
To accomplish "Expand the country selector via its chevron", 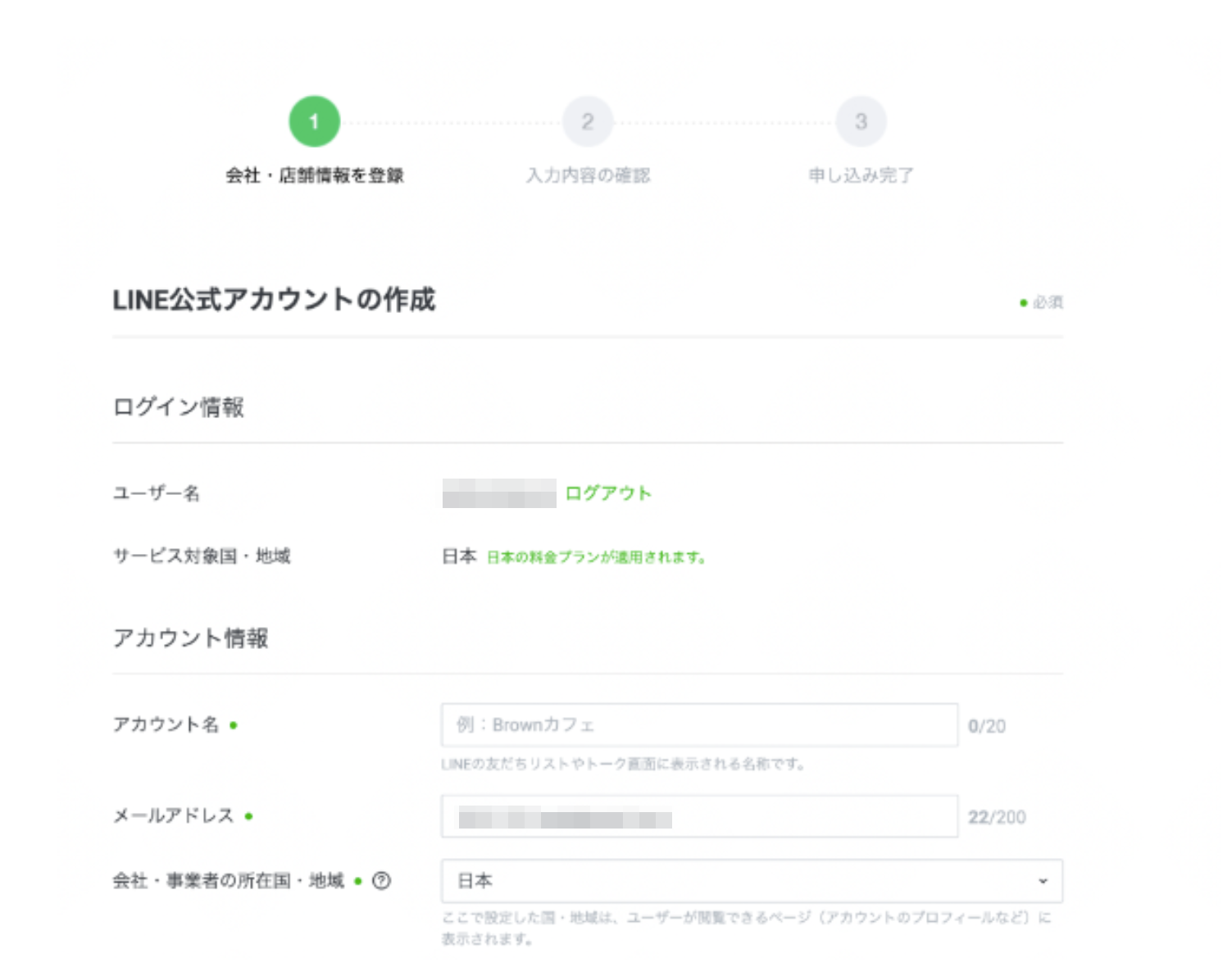I will 1043,881.
